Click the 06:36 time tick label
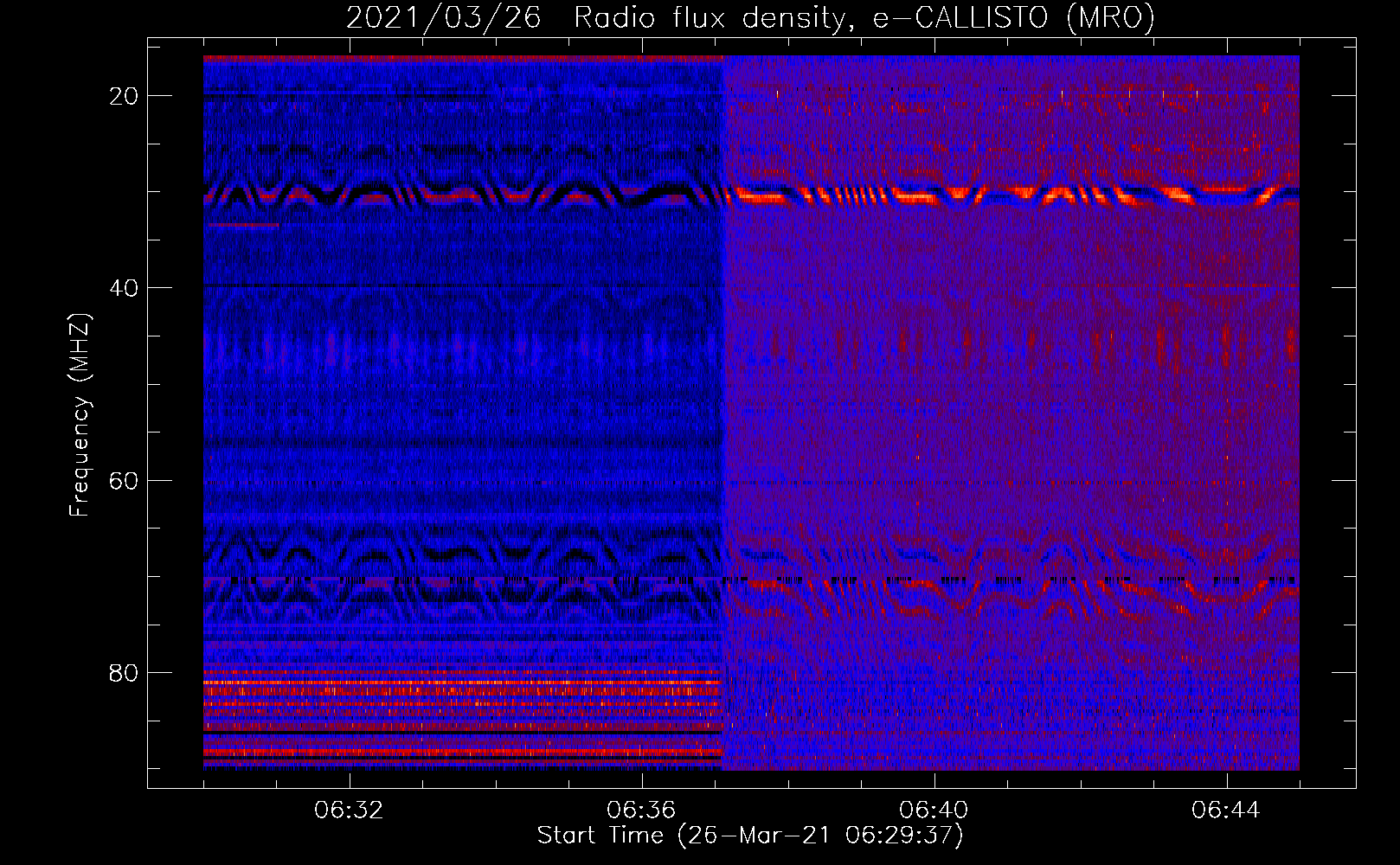 click(641, 811)
